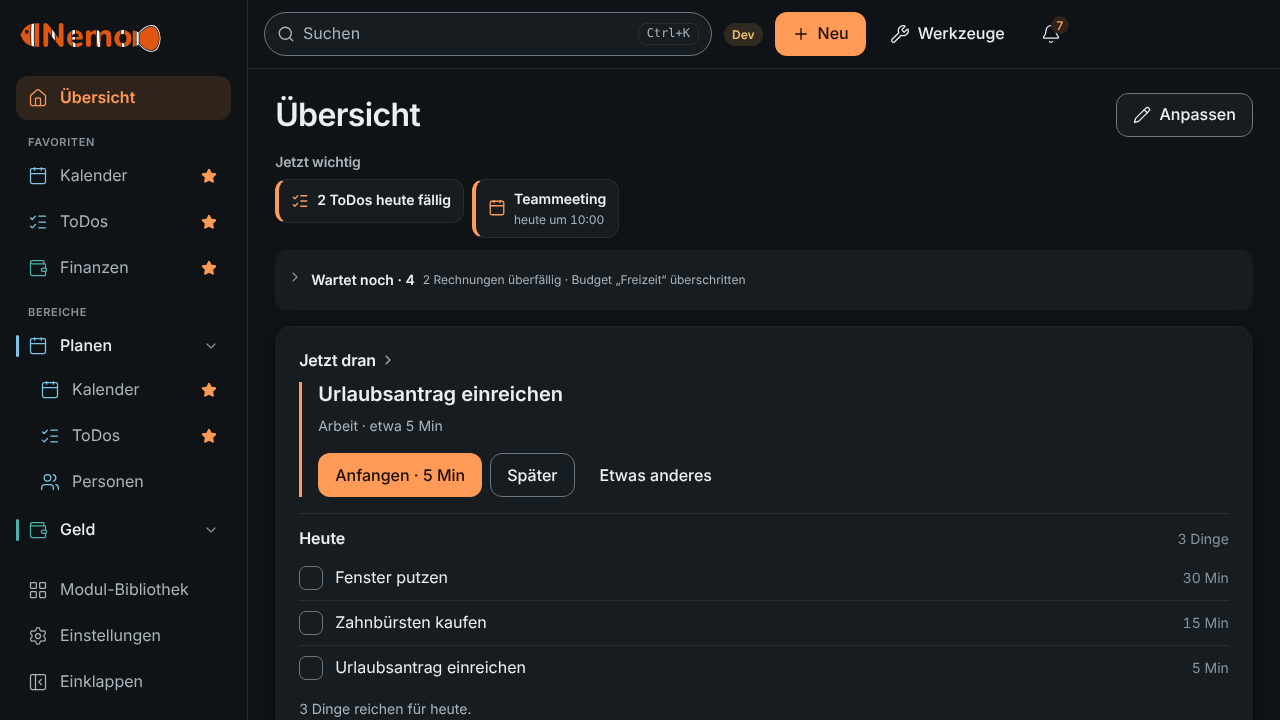Check off Fenster putzen
1280x720 pixels.
[x=311, y=578]
